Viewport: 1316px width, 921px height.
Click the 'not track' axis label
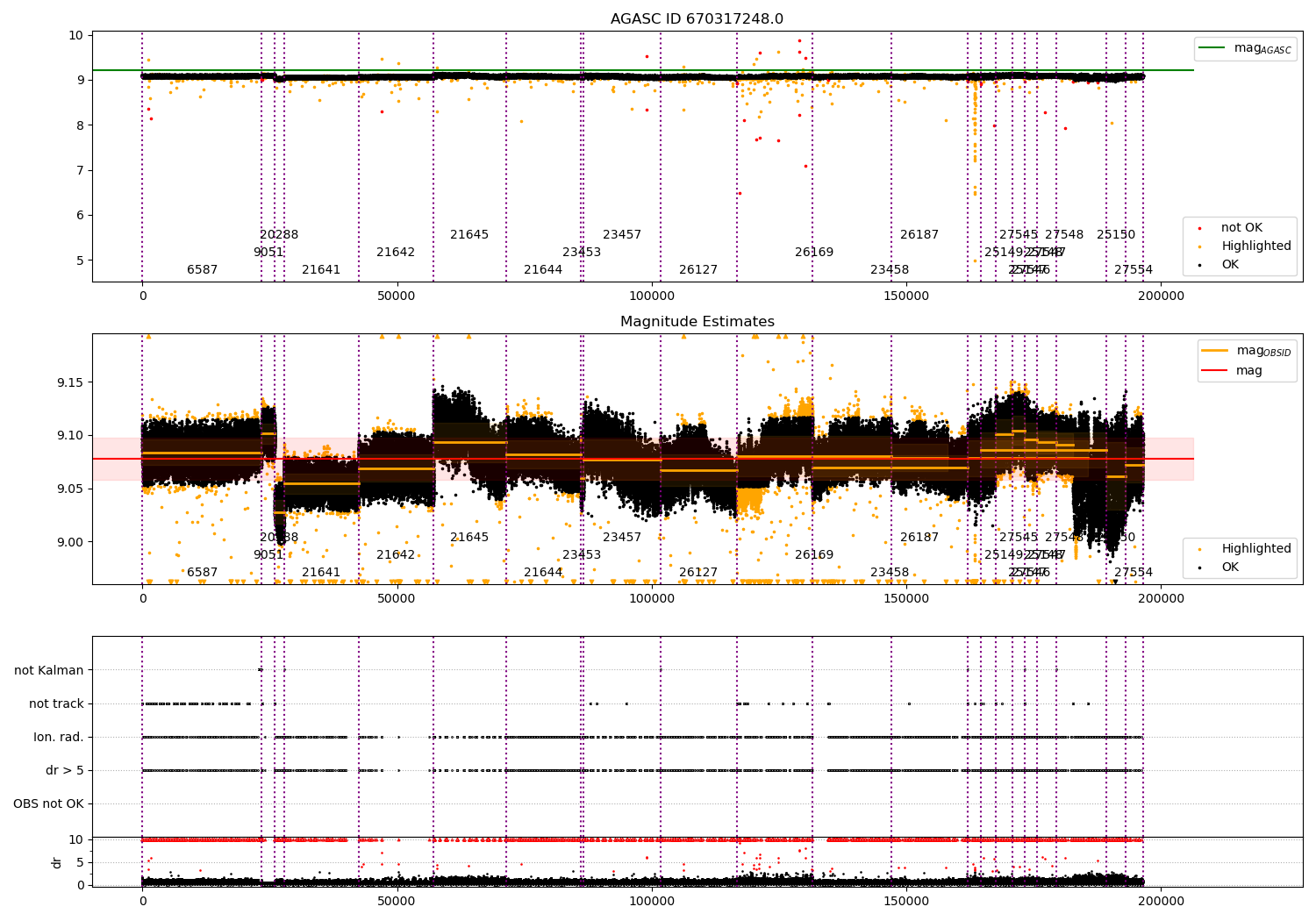[x=56, y=703]
